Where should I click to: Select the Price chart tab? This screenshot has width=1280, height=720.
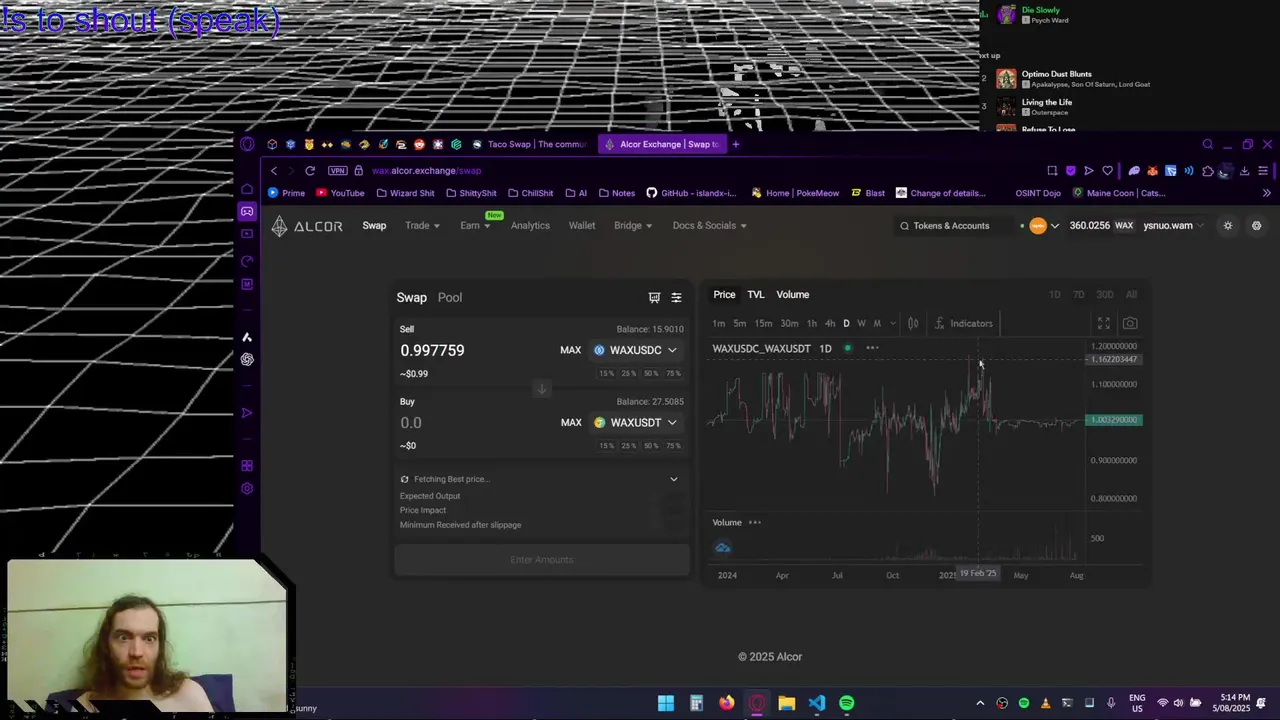[724, 294]
